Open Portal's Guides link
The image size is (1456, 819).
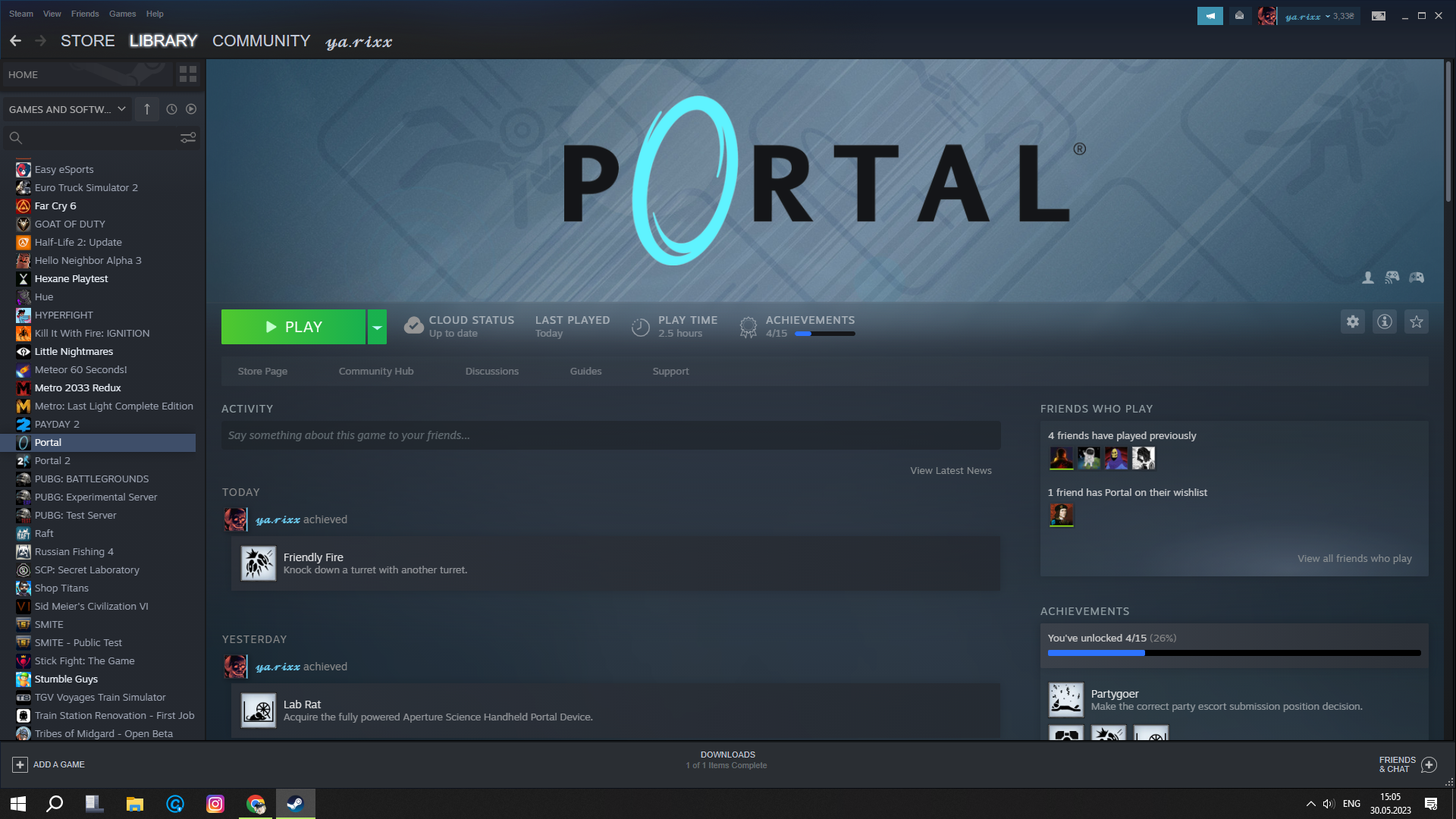pyautogui.click(x=586, y=371)
